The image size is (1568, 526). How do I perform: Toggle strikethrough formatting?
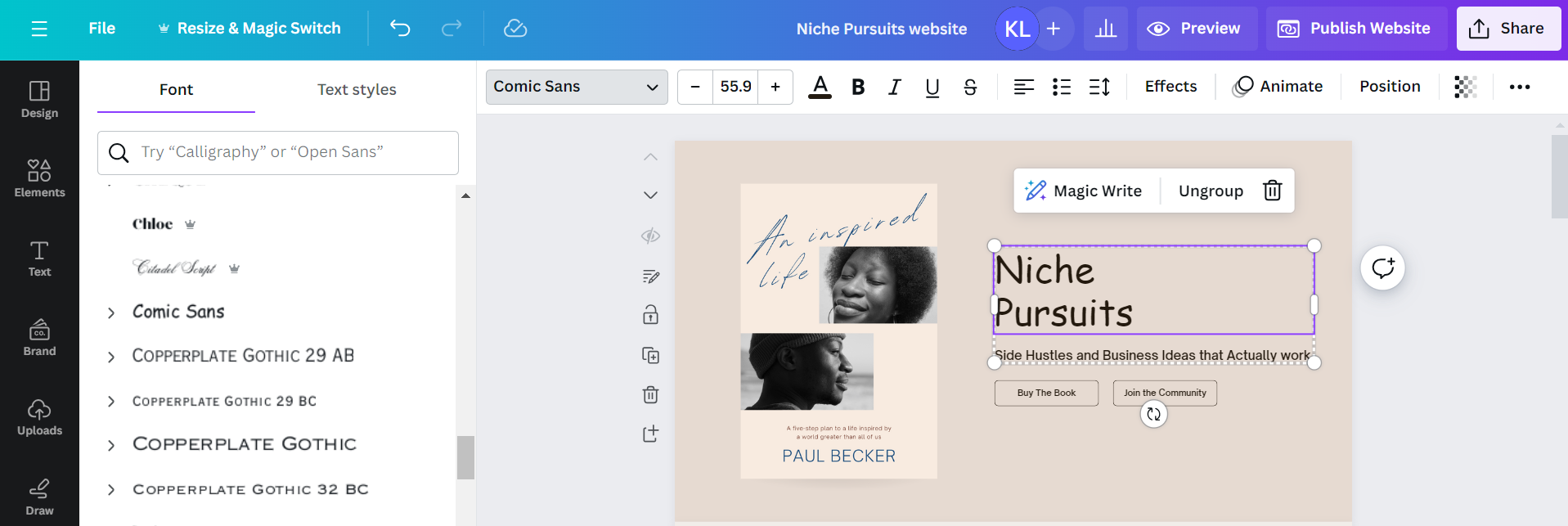coord(970,87)
